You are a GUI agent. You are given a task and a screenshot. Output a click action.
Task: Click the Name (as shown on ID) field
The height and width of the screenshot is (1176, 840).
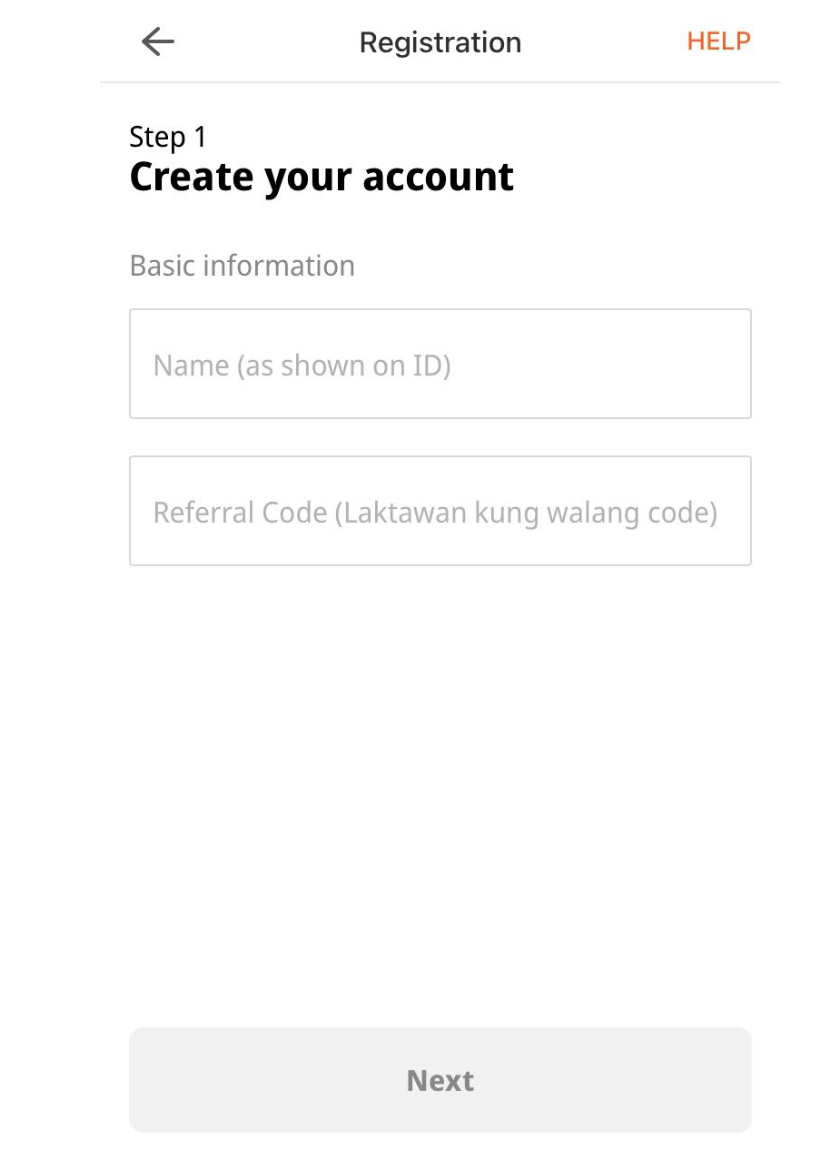point(440,364)
